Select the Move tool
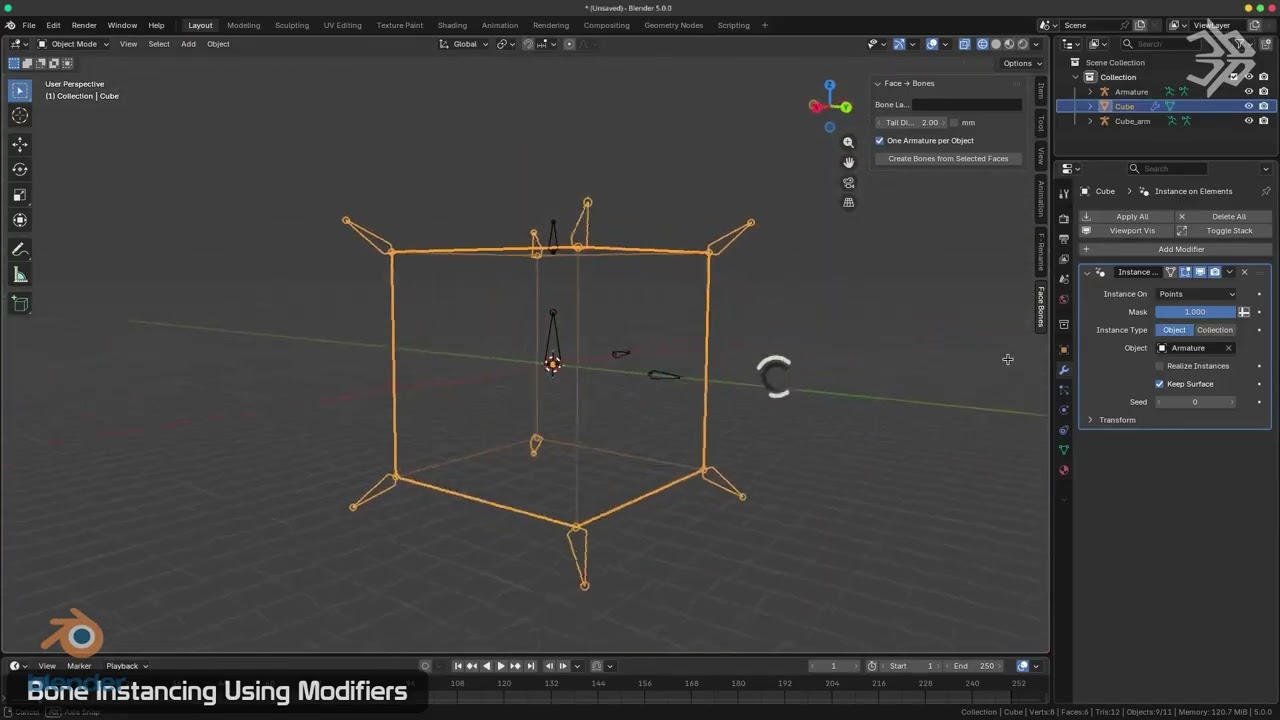Viewport: 1280px width, 720px height. click(20, 145)
